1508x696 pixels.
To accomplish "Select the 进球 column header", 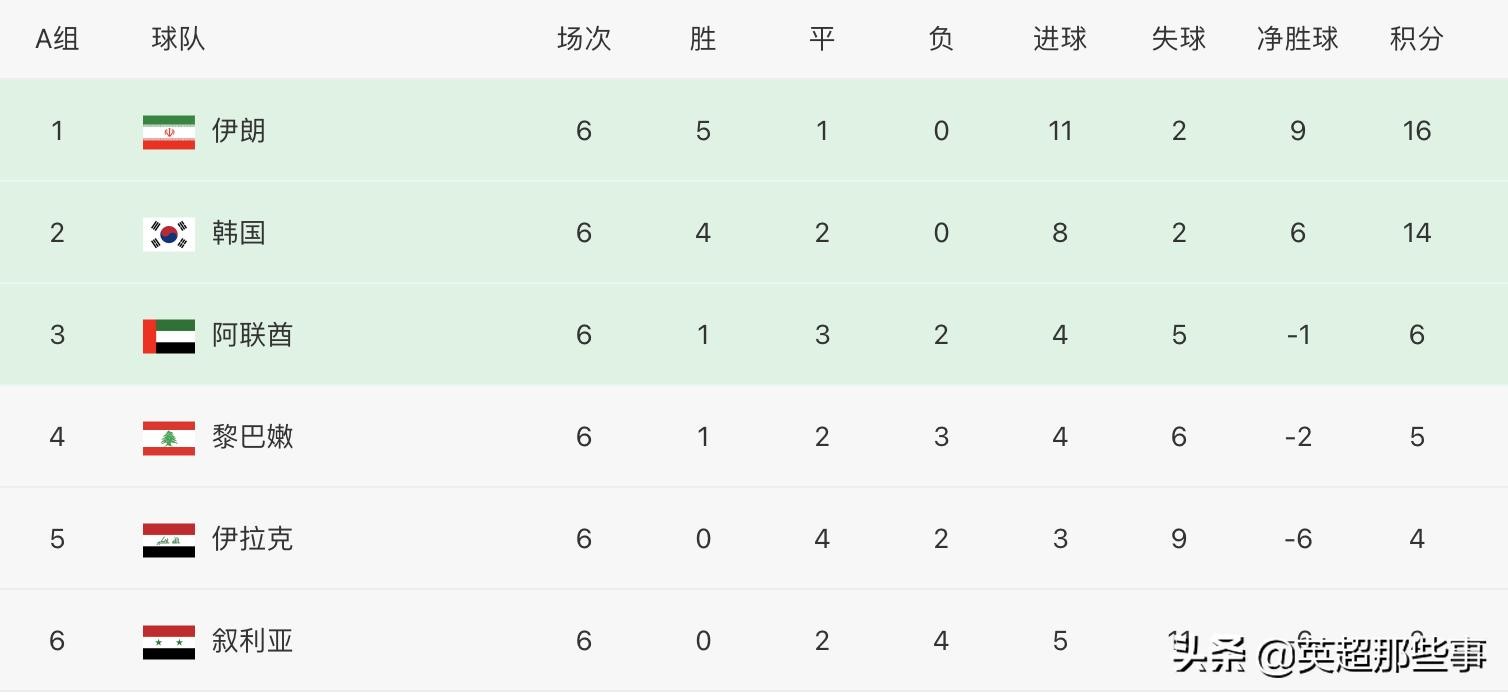I will coord(1060,39).
